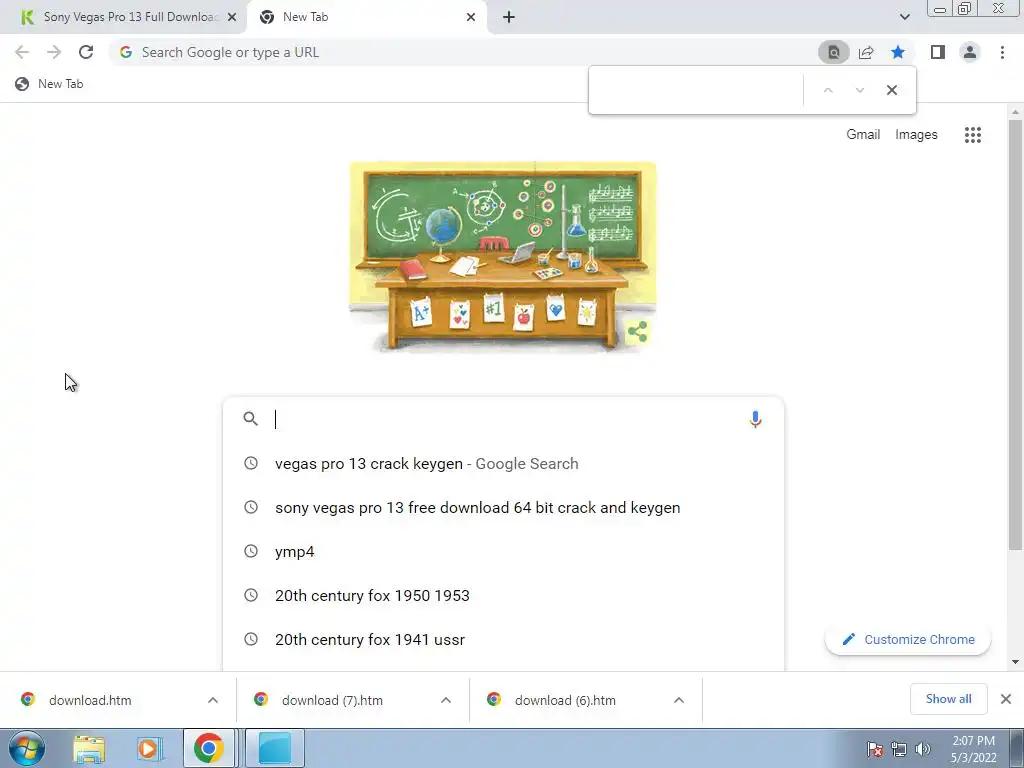Click the blue taskbar application button
The image size is (1024, 768).
click(275, 748)
